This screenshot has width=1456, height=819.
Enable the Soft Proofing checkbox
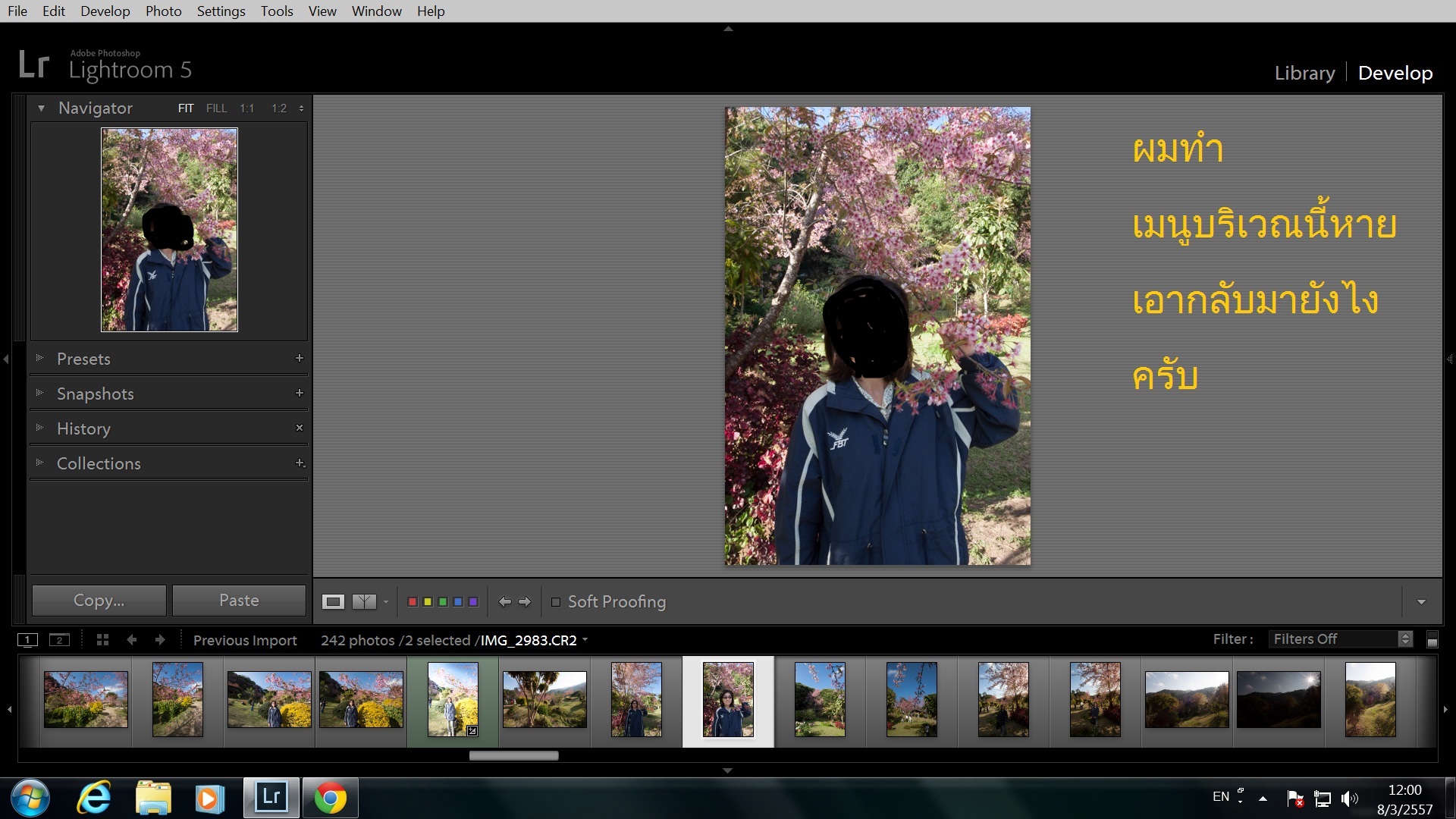(556, 601)
